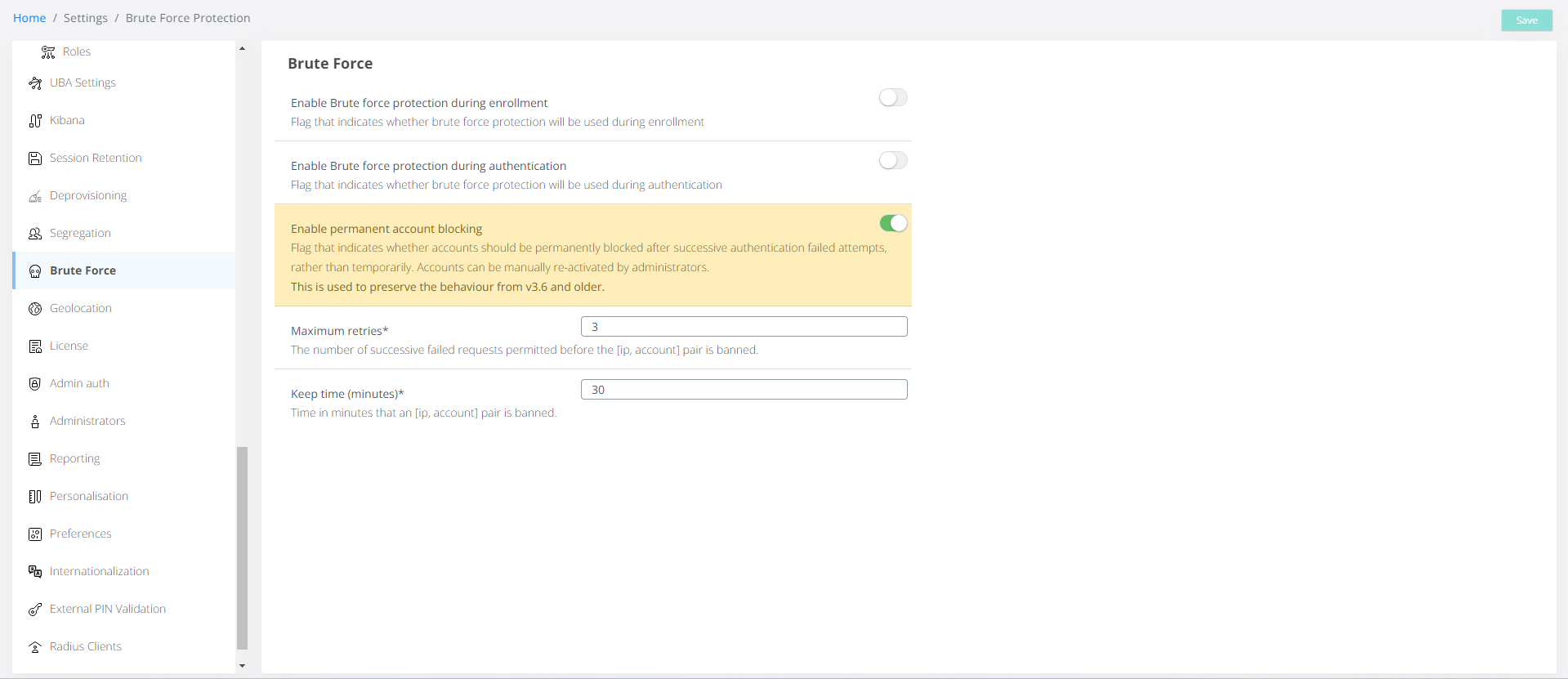Click the License icon in sidebar

point(35,346)
